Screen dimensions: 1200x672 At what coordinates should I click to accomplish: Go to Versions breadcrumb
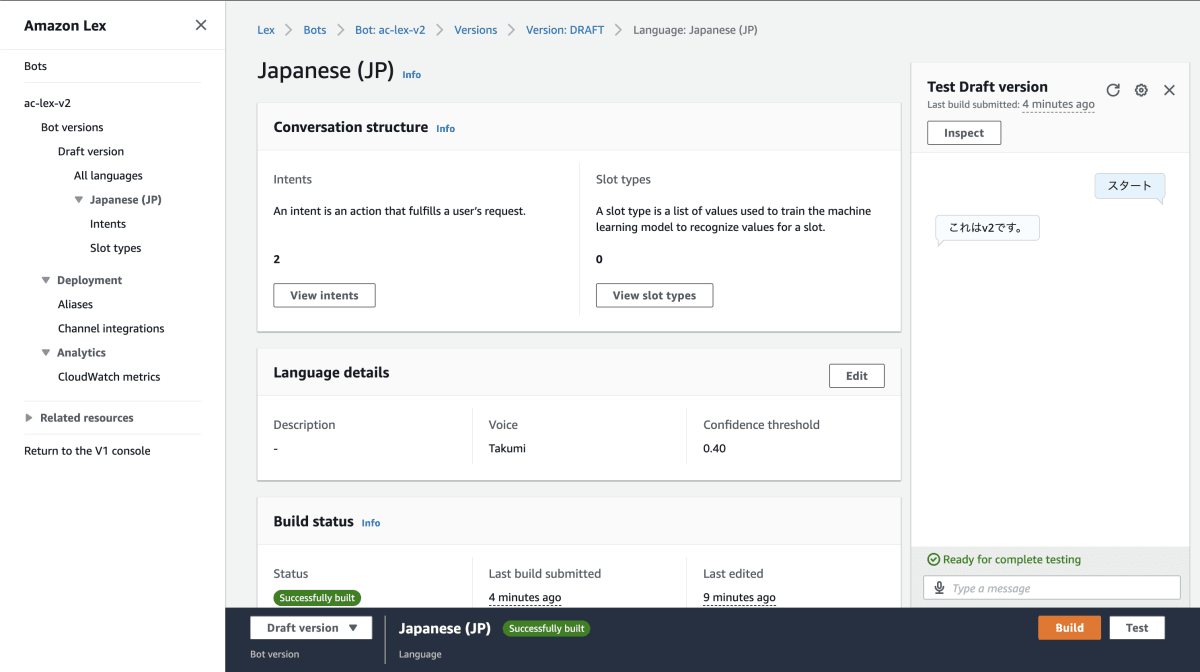pyautogui.click(x=476, y=30)
